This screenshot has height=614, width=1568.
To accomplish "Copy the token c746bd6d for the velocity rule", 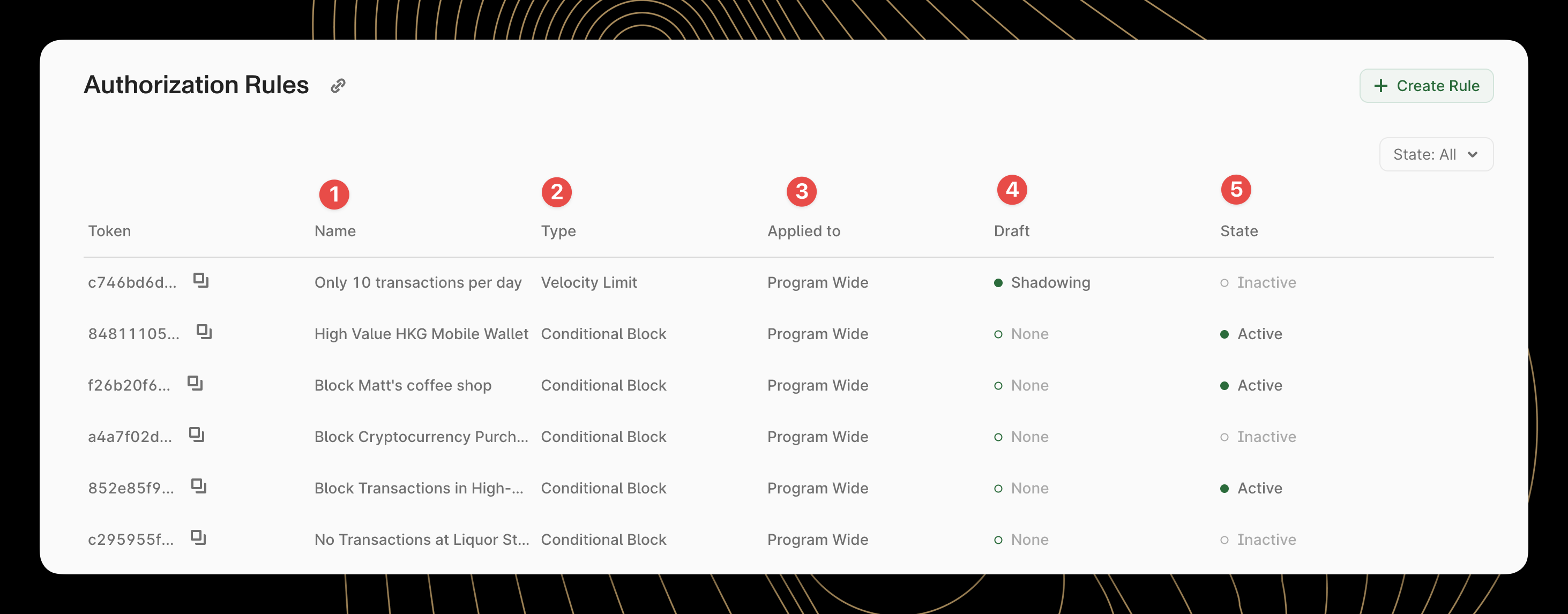I will [201, 281].
